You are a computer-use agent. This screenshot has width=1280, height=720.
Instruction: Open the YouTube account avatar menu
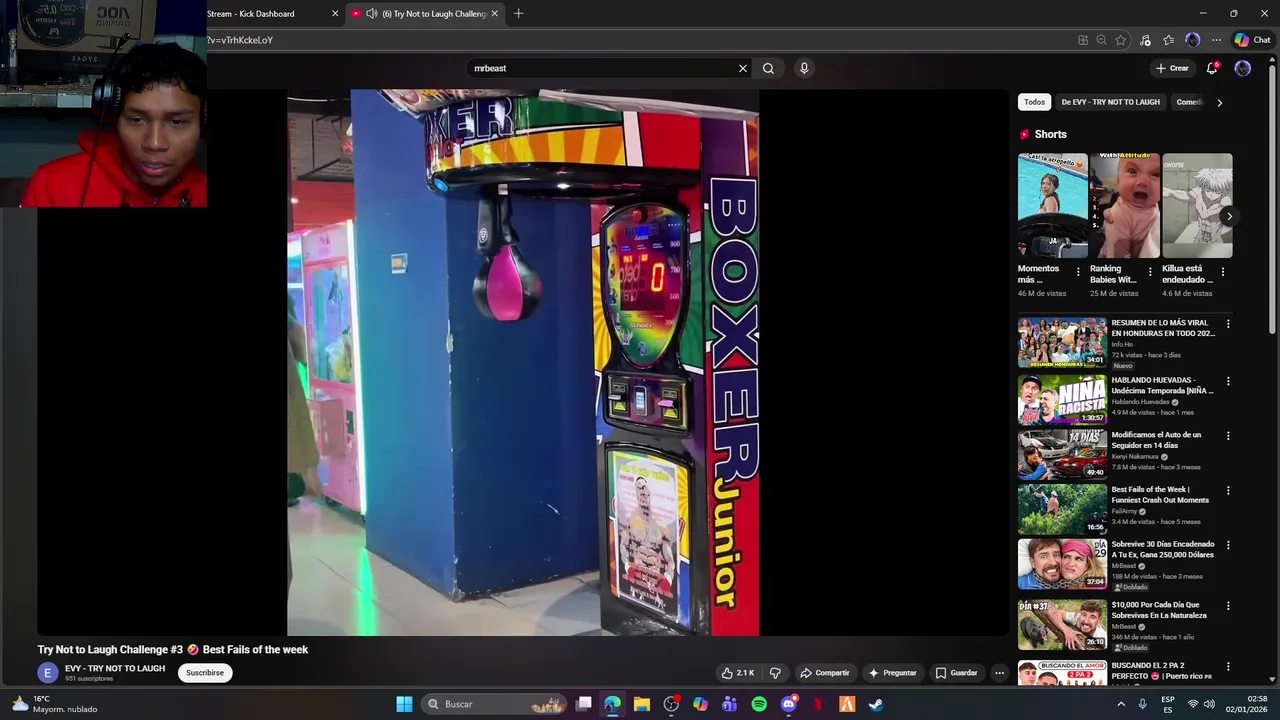click(1243, 68)
